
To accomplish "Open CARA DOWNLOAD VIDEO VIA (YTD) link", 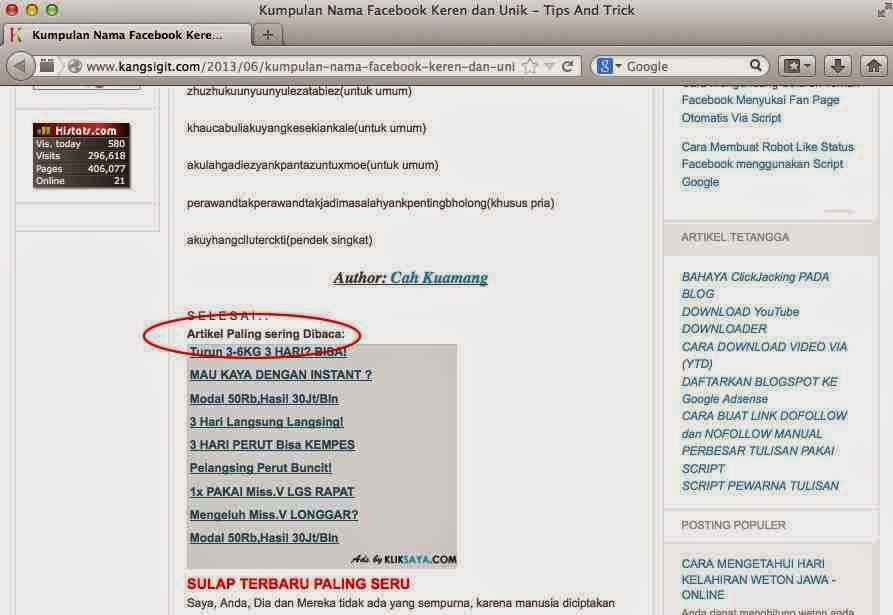I will click(764, 355).
